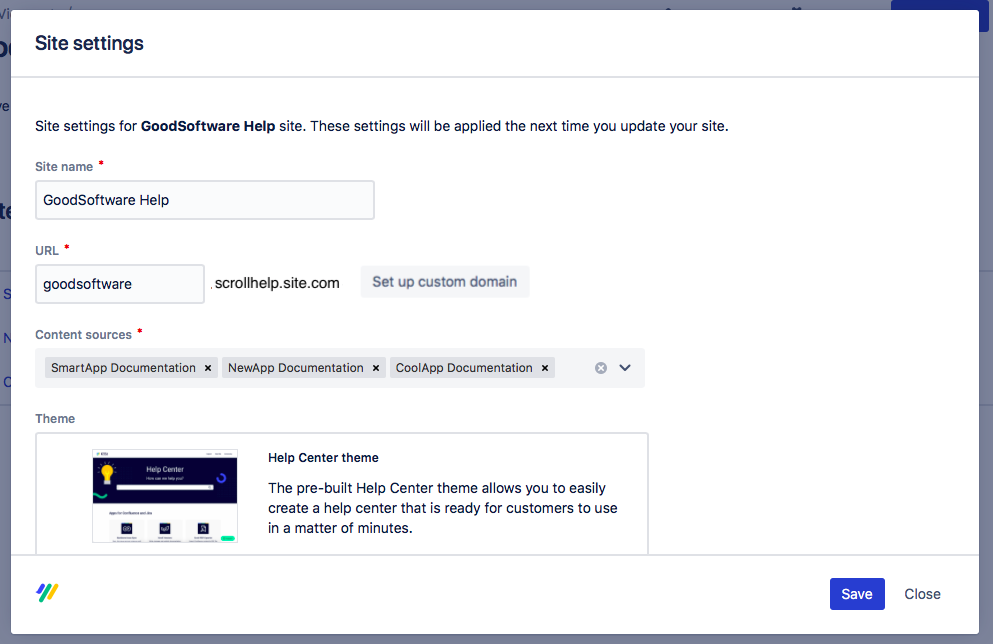Click the Help Center theme title
The height and width of the screenshot is (644, 993).
pos(323,458)
